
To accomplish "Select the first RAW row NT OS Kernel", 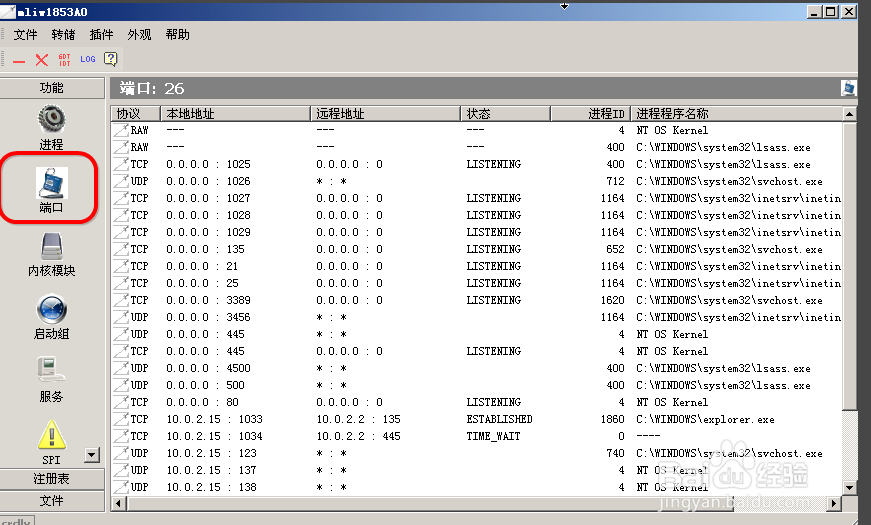I will pyautogui.click(x=477, y=130).
